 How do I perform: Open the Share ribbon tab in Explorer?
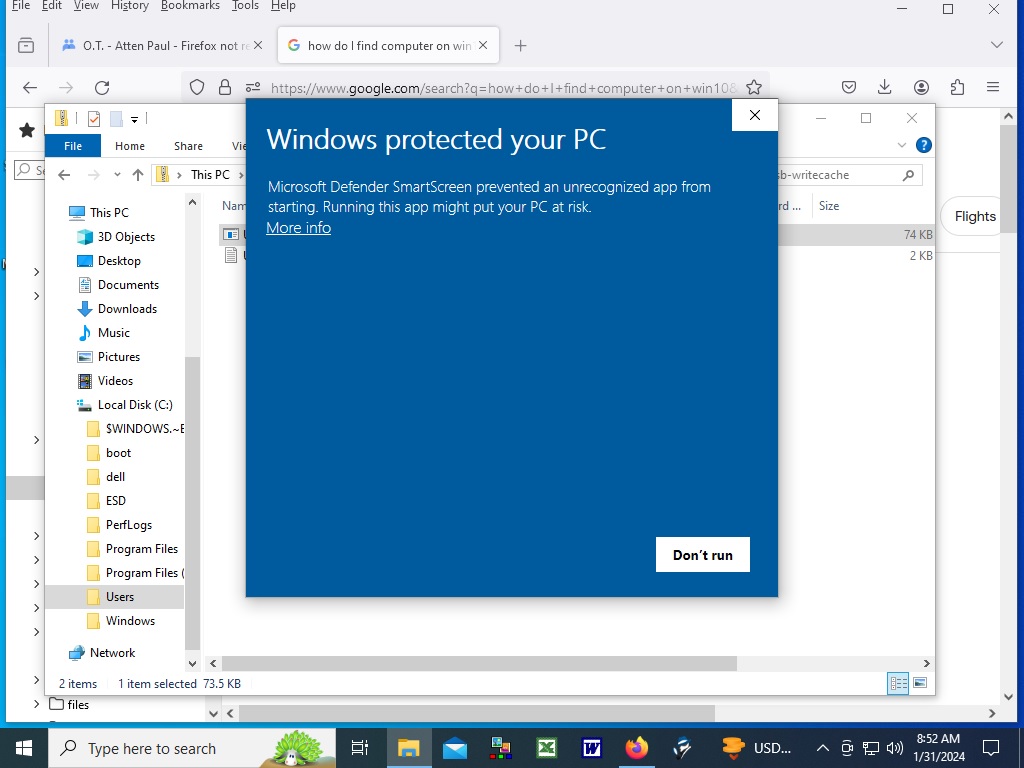pyautogui.click(x=188, y=146)
